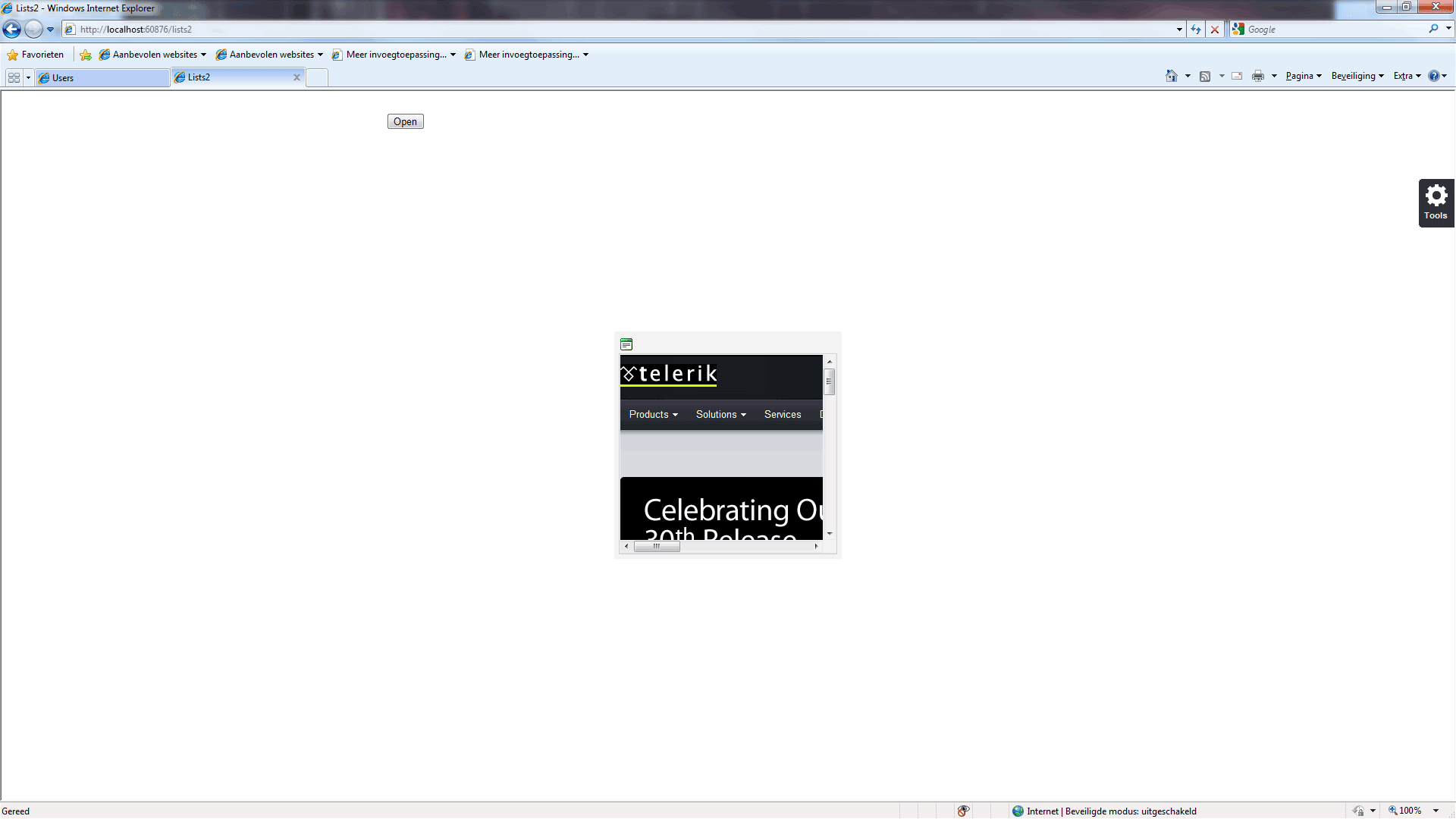Image resolution: width=1456 pixels, height=819 pixels.
Task: Open second Meer invoegtoepassing favorites item
Action: tap(527, 55)
